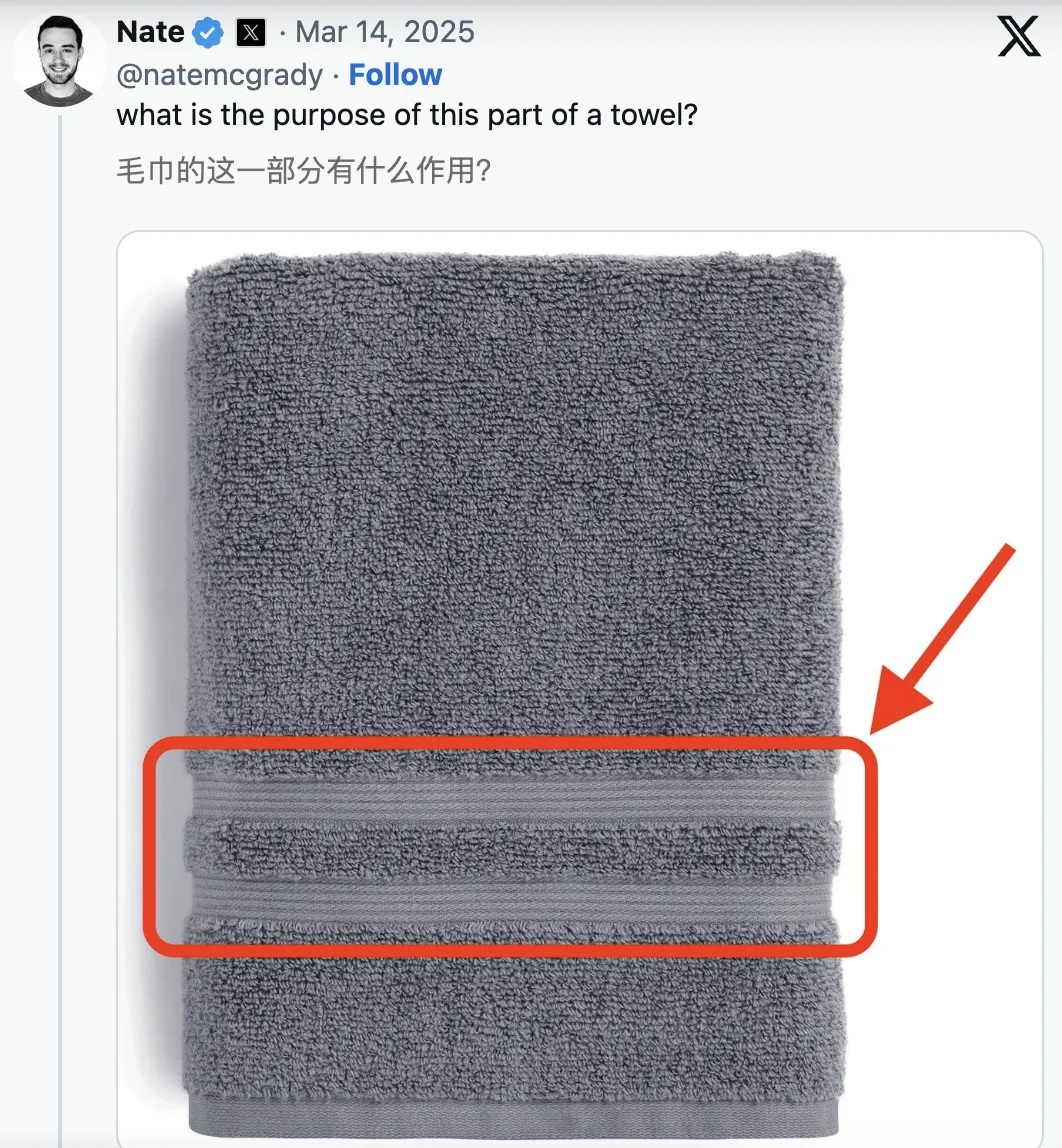Select the tweet text about towel purpose
Image resolution: width=1062 pixels, height=1148 pixels.
407,115
